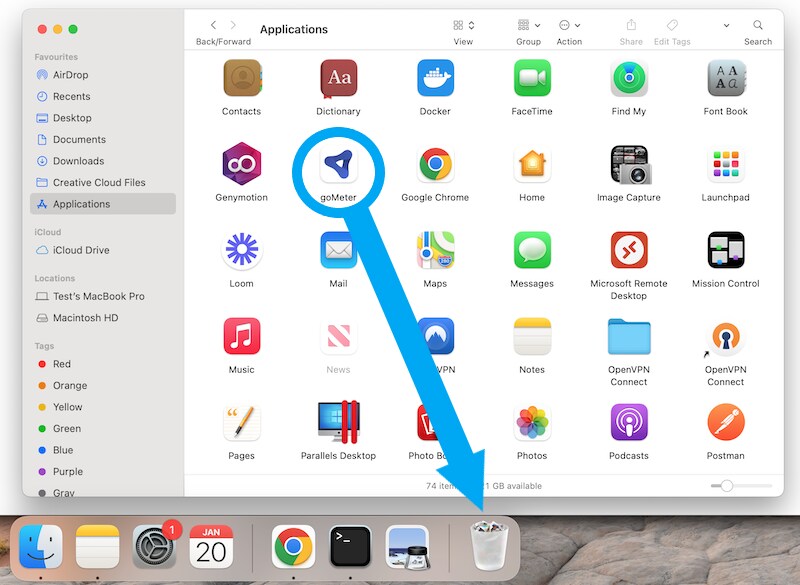The image size is (800, 585).
Task: Go to Desktop in the sidebar
Action: click(103, 118)
